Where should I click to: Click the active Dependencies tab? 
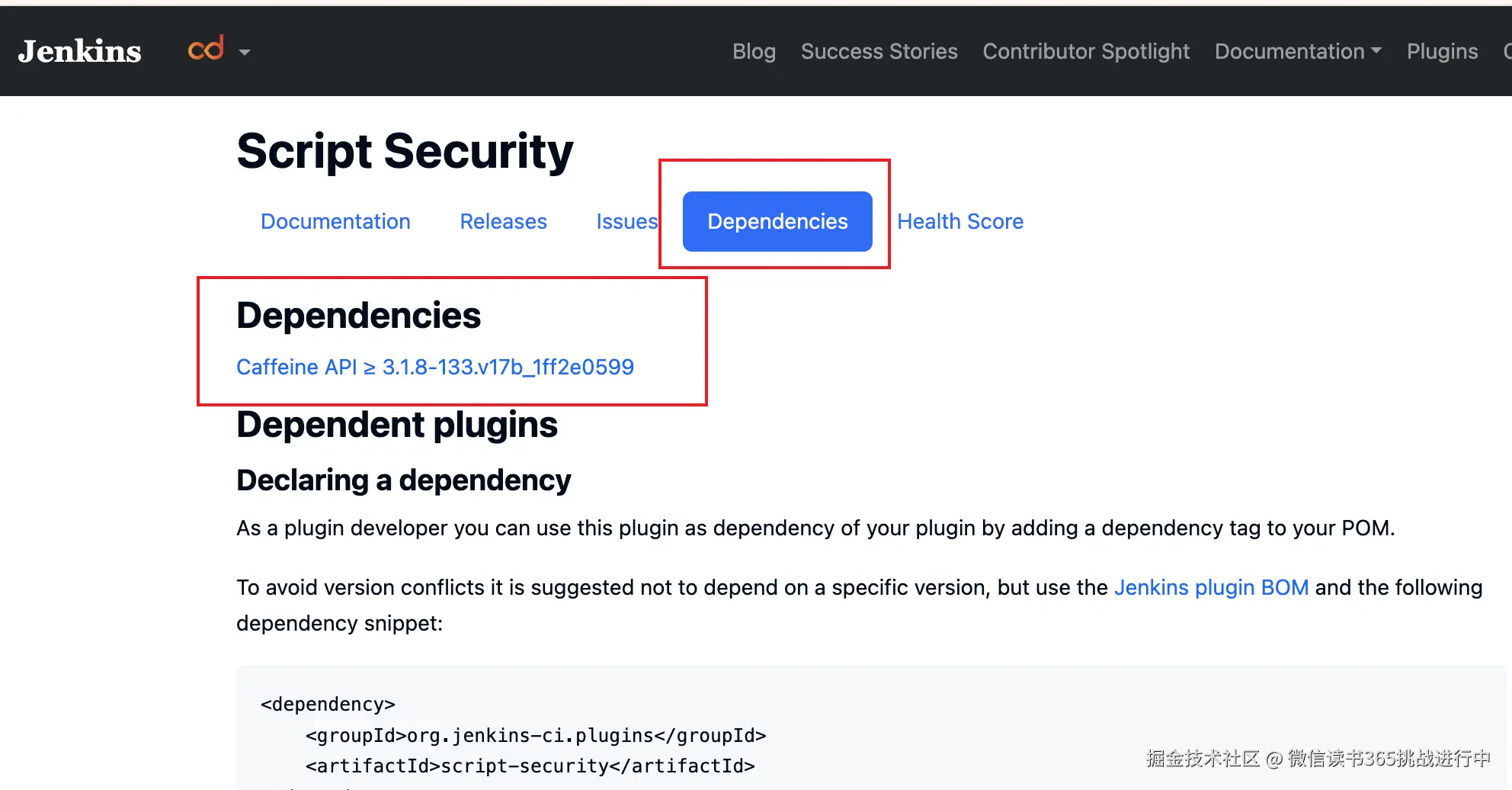pyautogui.click(x=777, y=221)
